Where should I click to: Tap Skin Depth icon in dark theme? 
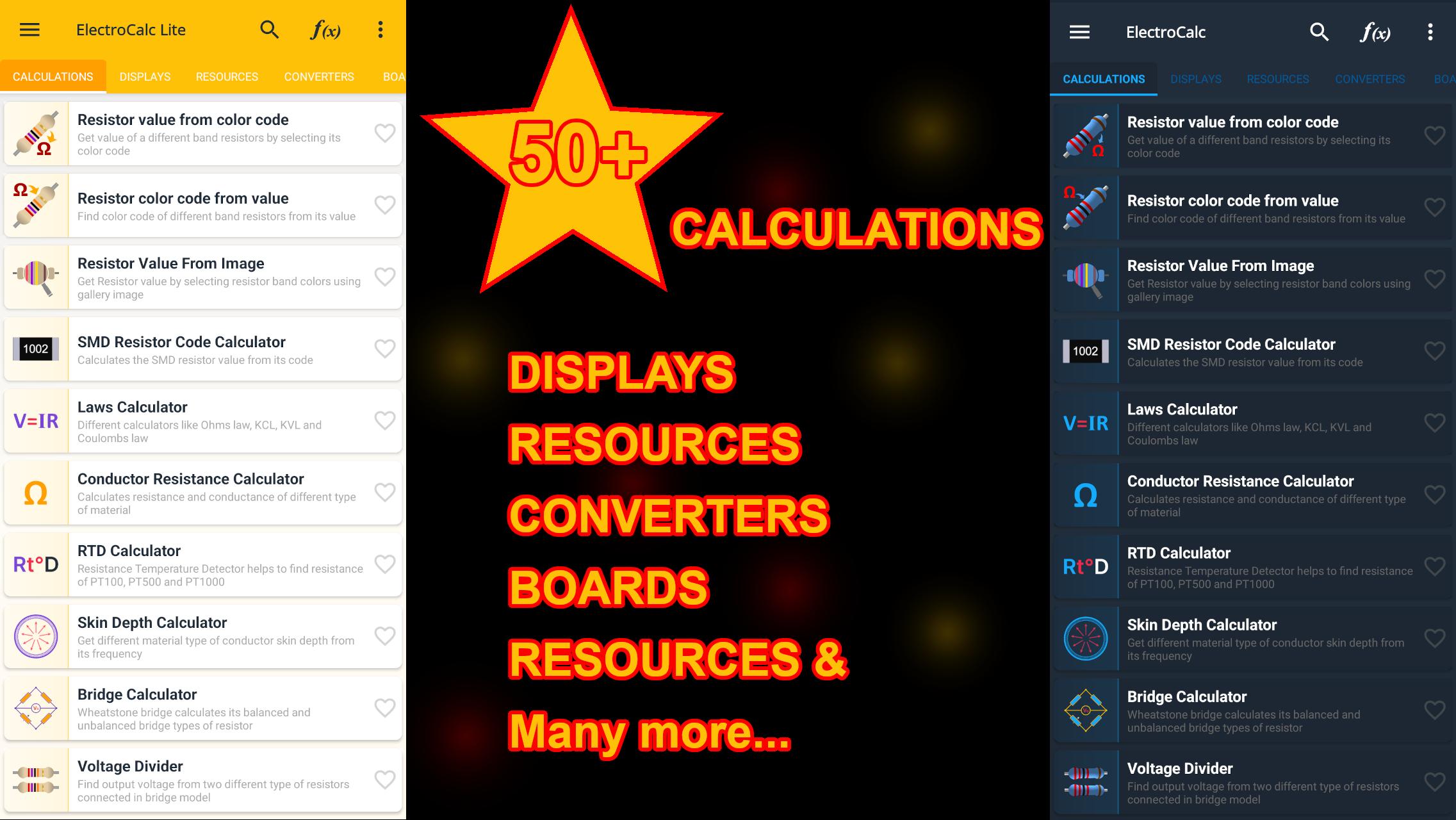tap(1086, 639)
